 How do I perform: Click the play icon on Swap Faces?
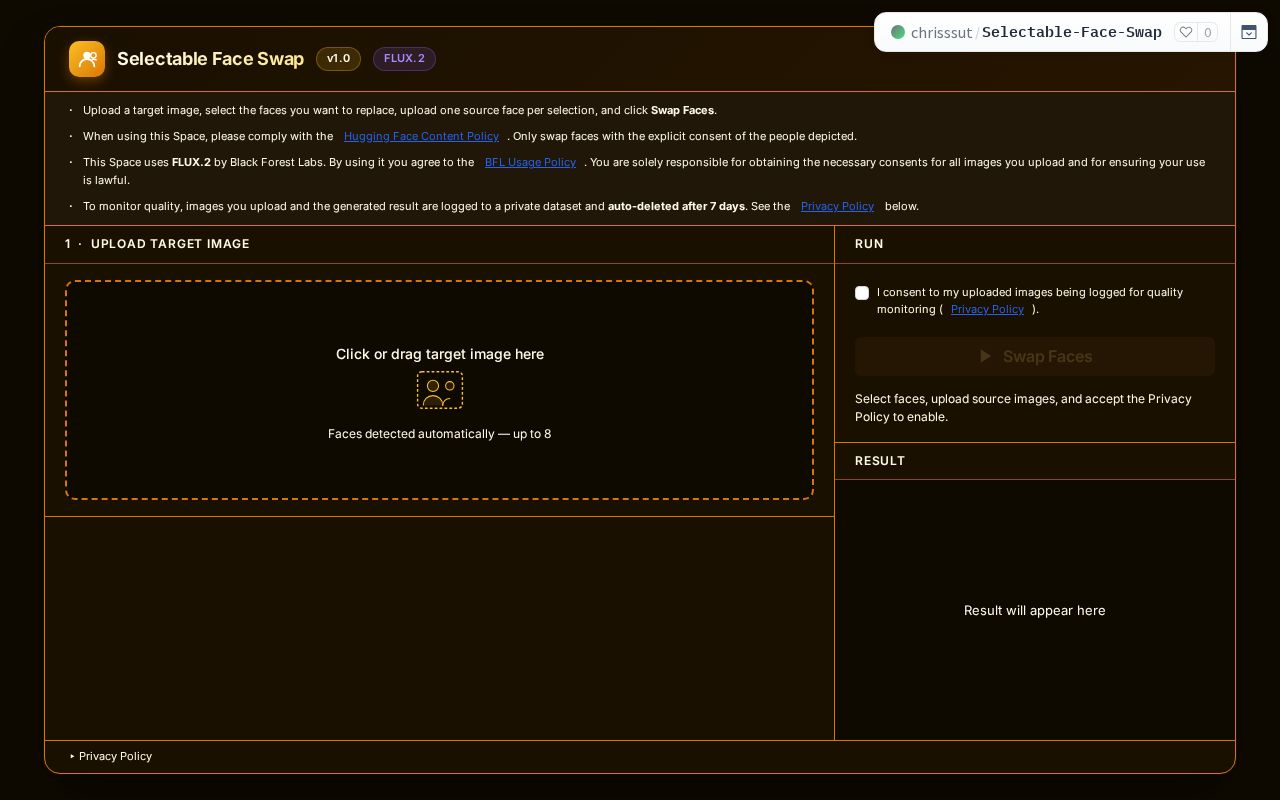[985, 356]
